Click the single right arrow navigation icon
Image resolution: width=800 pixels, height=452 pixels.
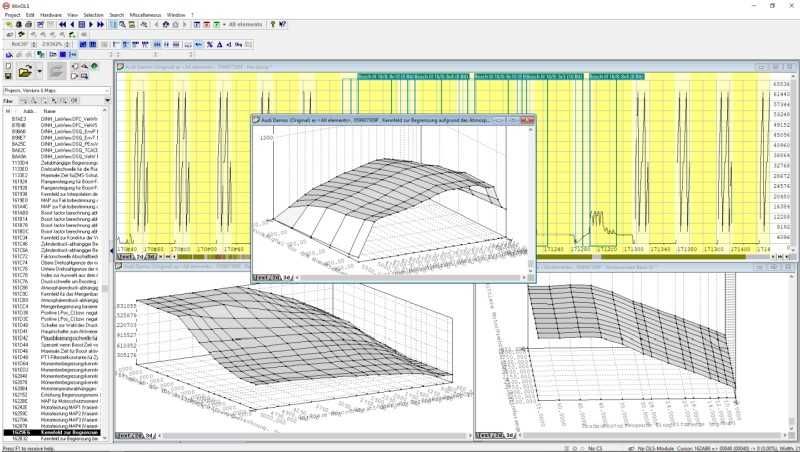click(x=91, y=24)
